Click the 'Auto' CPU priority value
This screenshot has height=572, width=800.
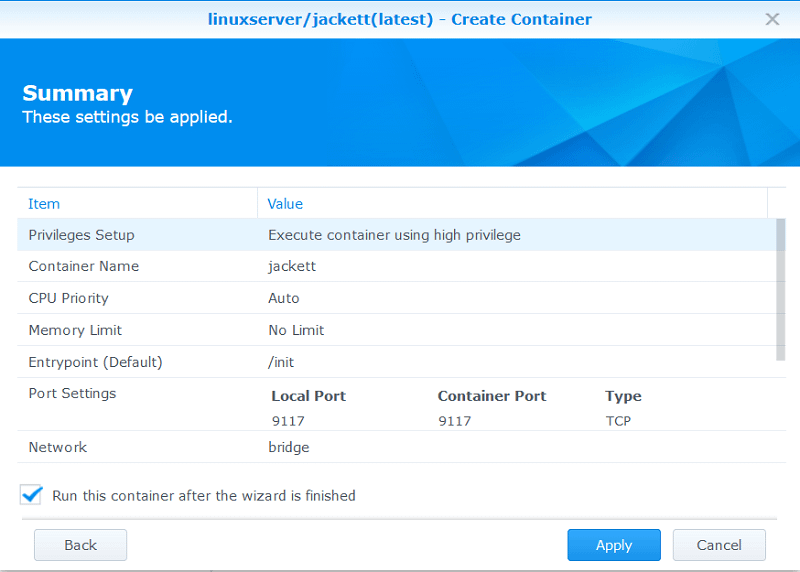pyautogui.click(x=284, y=298)
